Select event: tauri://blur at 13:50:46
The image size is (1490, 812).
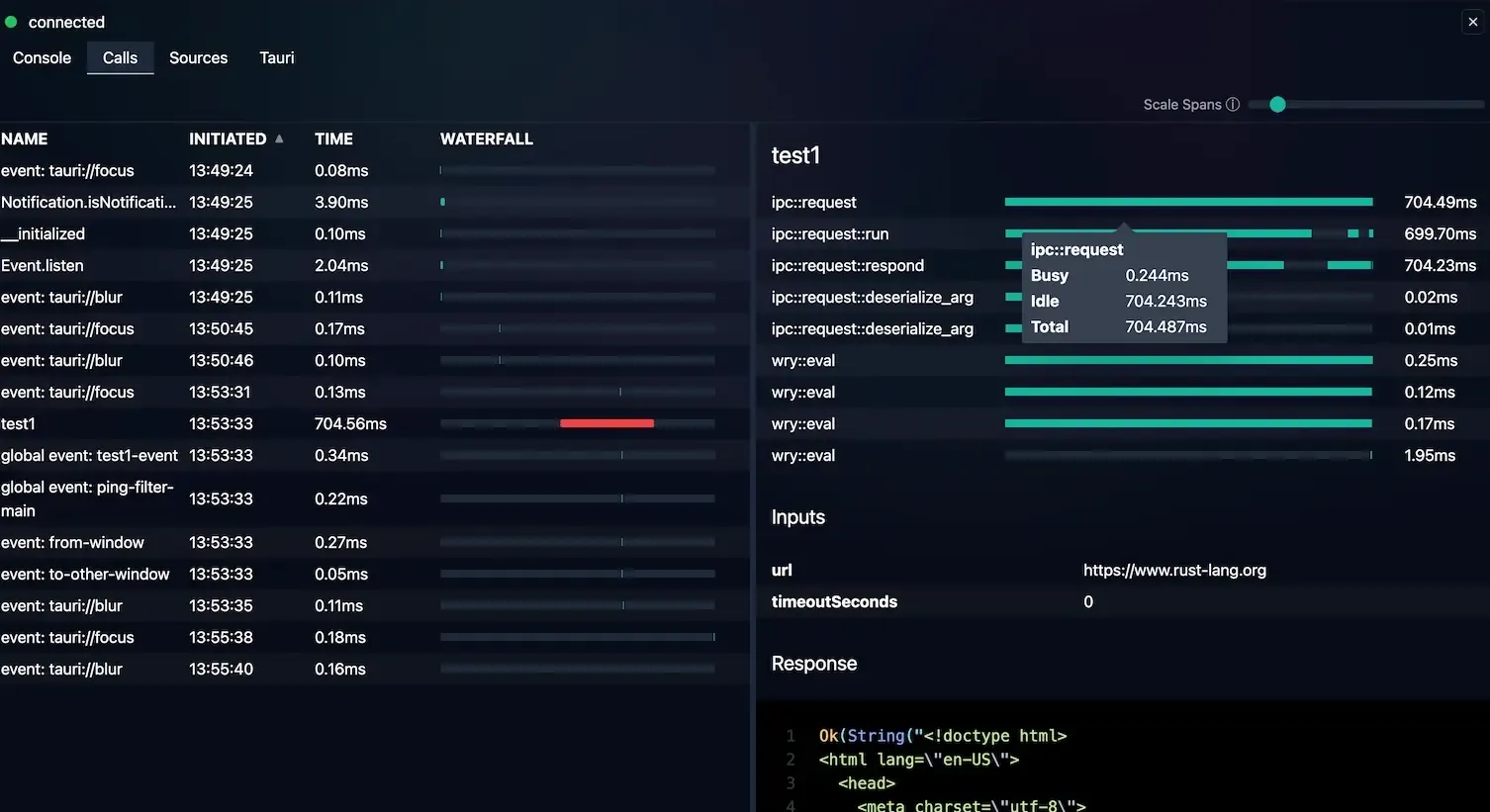point(374,360)
